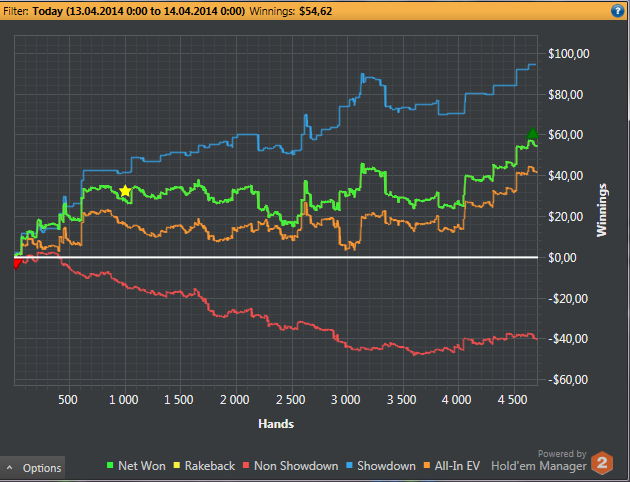
Task: Toggle the Showdown legend series
Action: coord(381,466)
